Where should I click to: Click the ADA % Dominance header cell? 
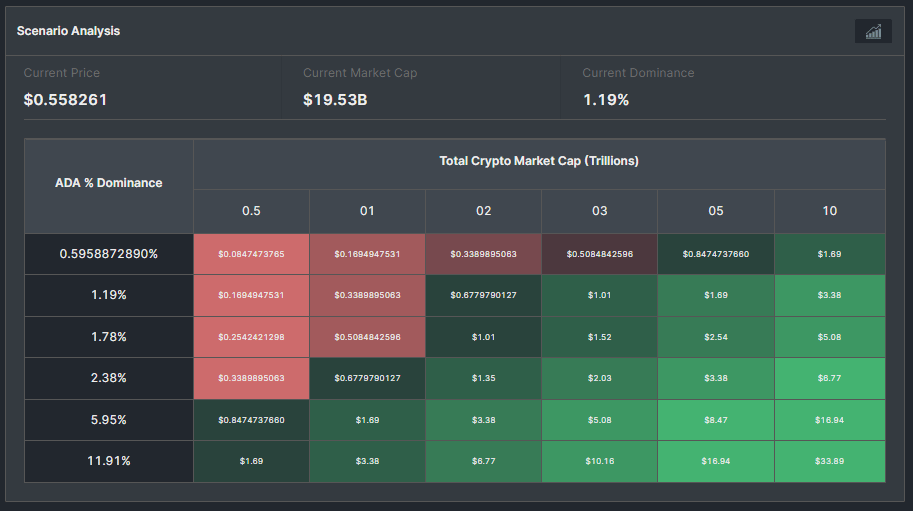click(109, 183)
